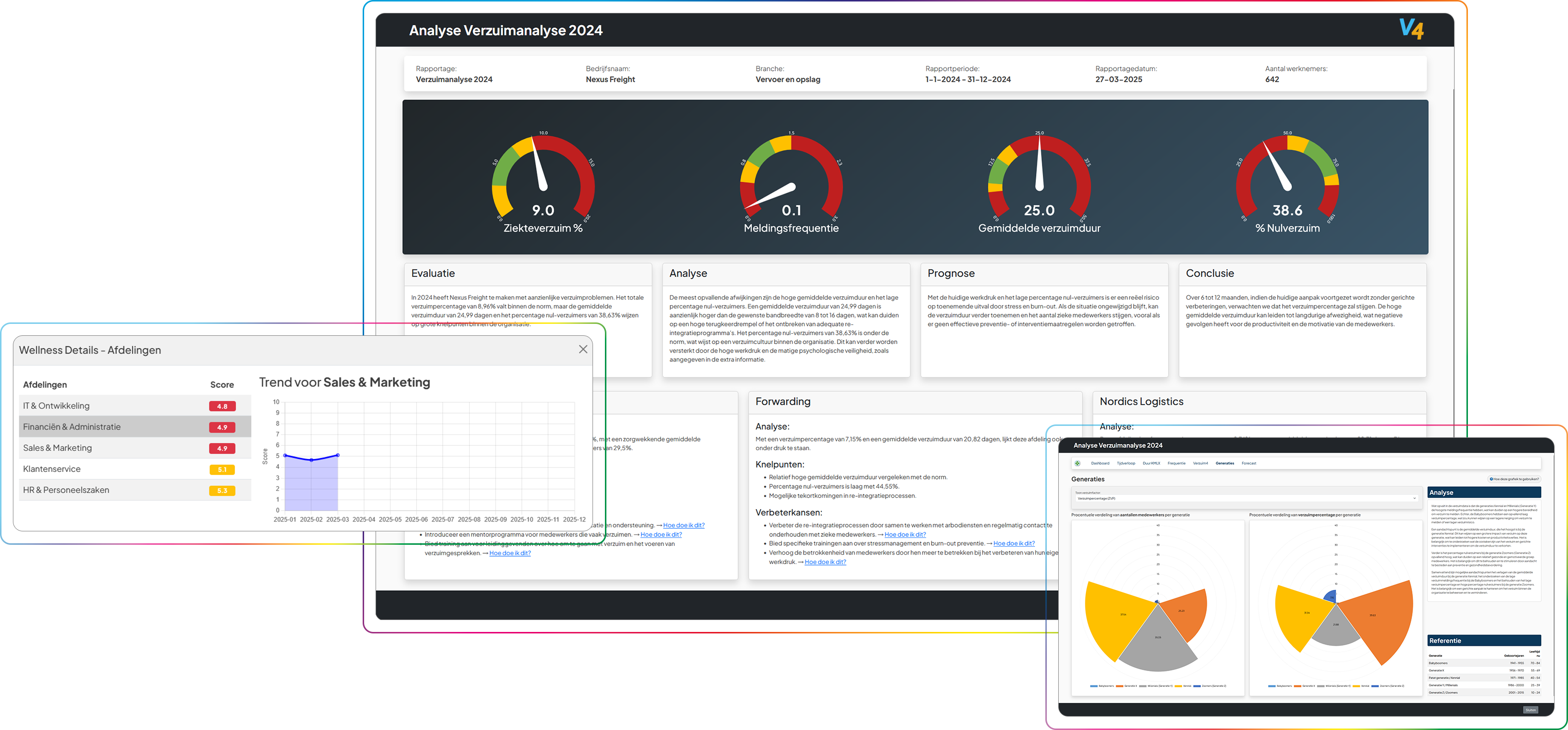Screen dimensions: 1568x730
Task: Toggle Generatie X legend in right polar chart
Action: point(1305,685)
